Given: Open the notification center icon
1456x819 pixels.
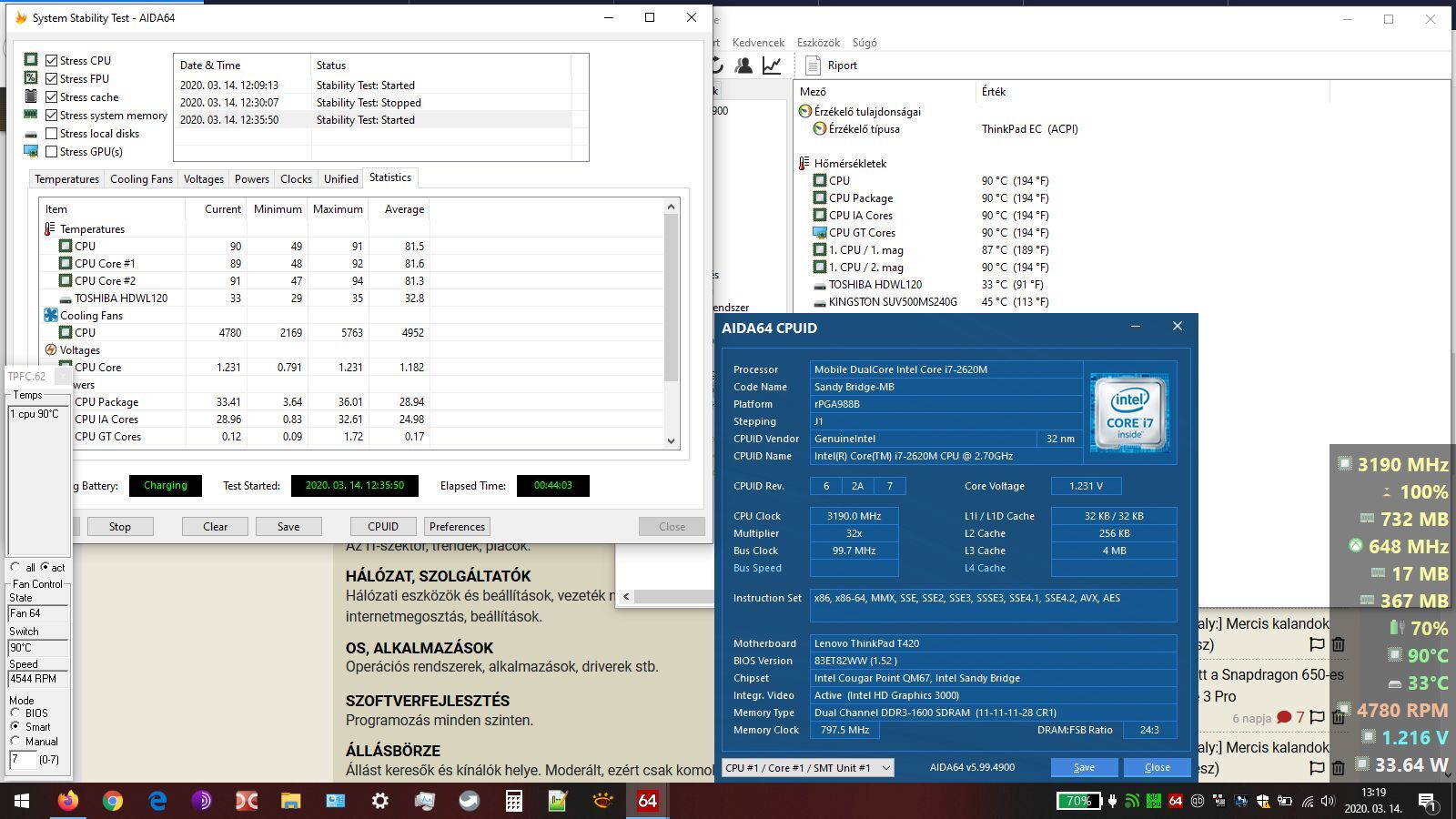Looking at the screenshot, I should coord(1428,802).
